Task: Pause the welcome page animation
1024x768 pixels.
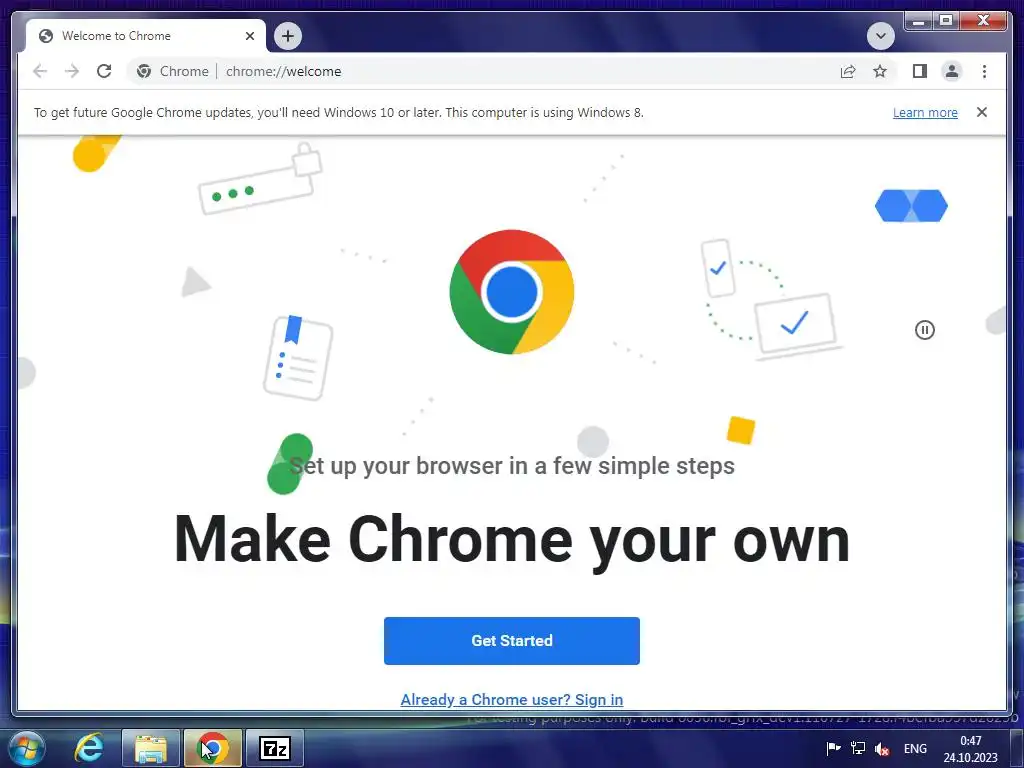Action: point(925,330)
